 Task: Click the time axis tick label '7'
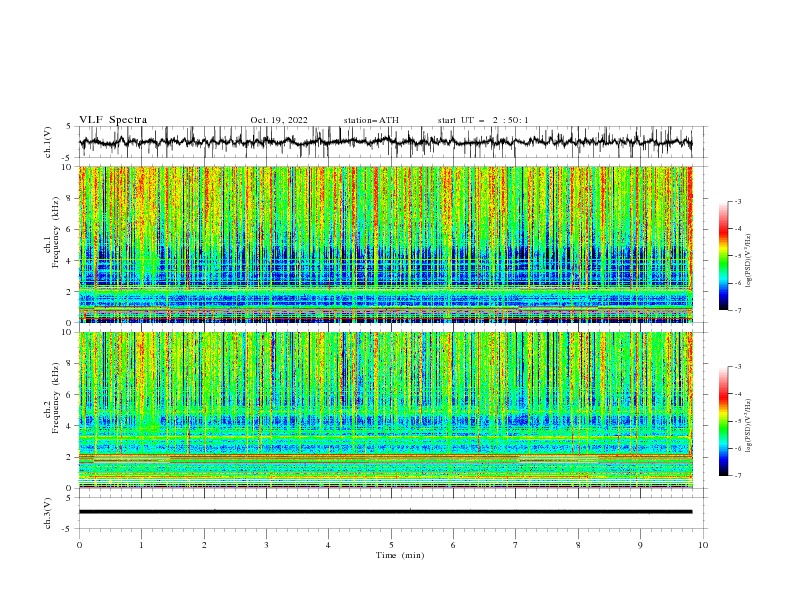pos(516,545)
